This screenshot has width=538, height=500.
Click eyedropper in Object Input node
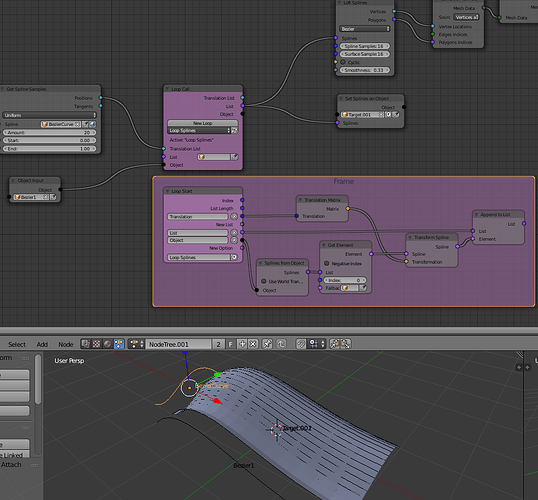[x=53, y=197]
